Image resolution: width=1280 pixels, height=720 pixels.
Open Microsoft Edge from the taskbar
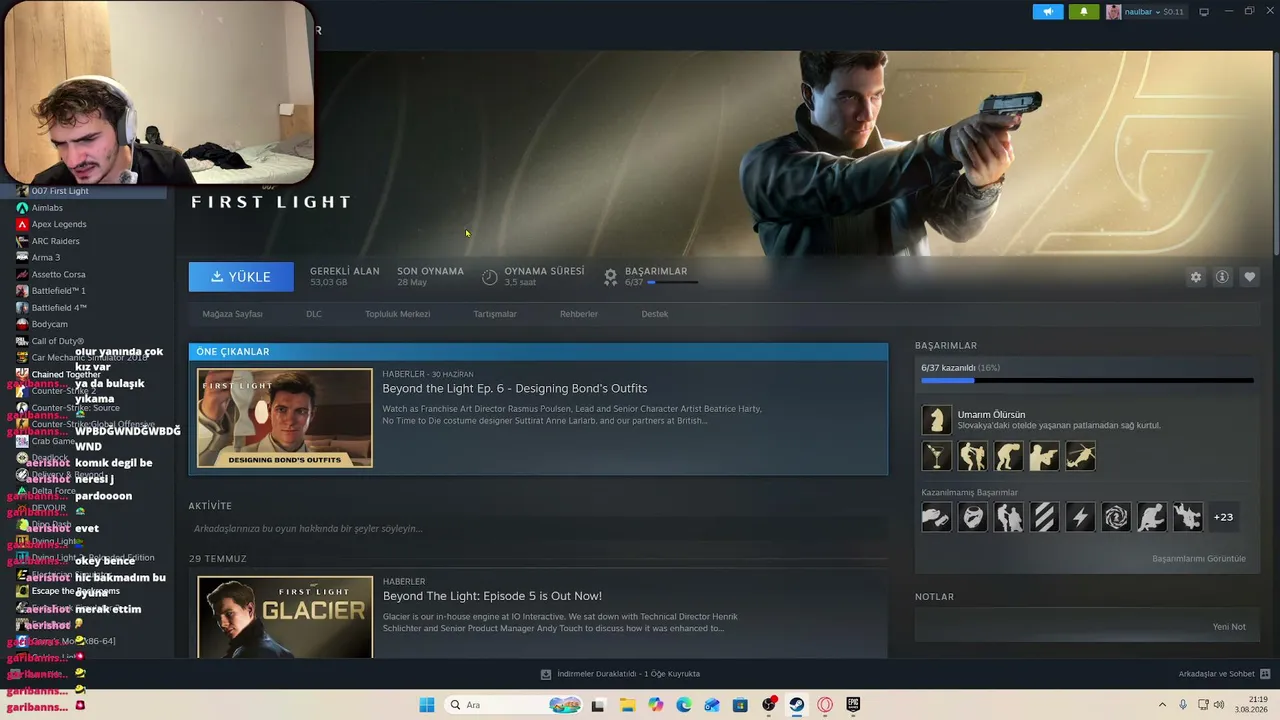tap(684, 705)
